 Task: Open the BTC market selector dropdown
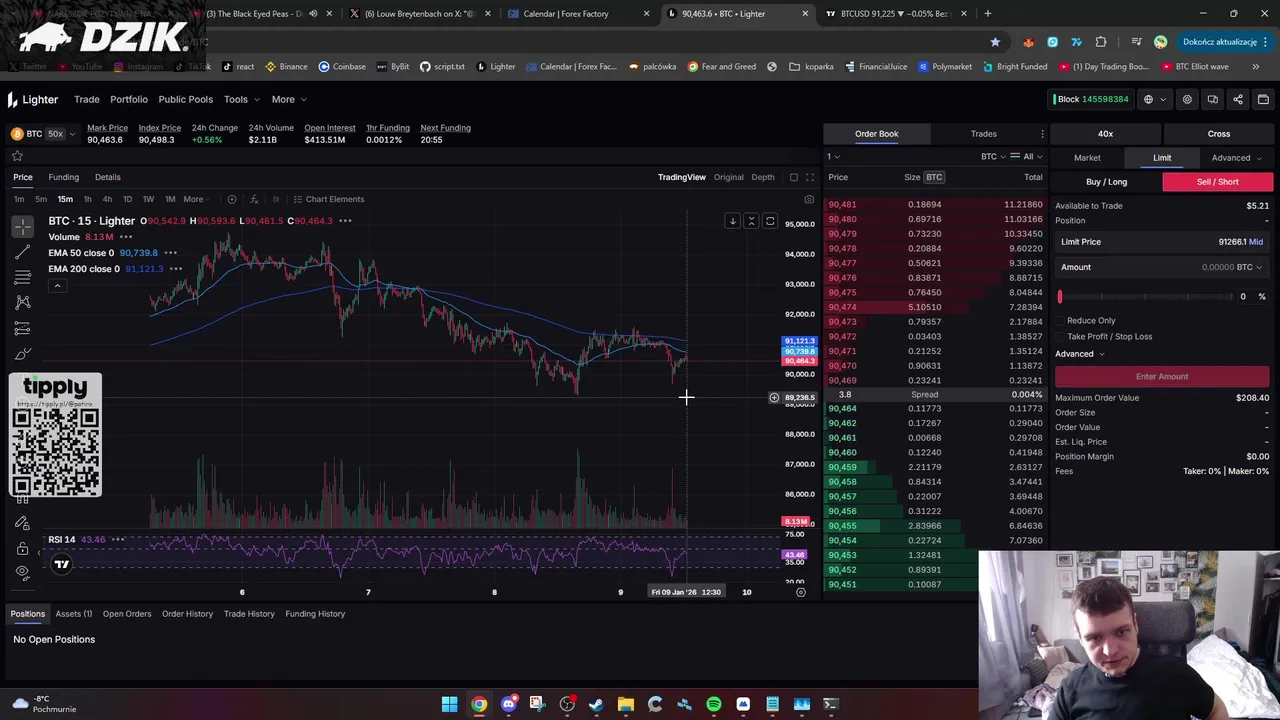[44, 134]
